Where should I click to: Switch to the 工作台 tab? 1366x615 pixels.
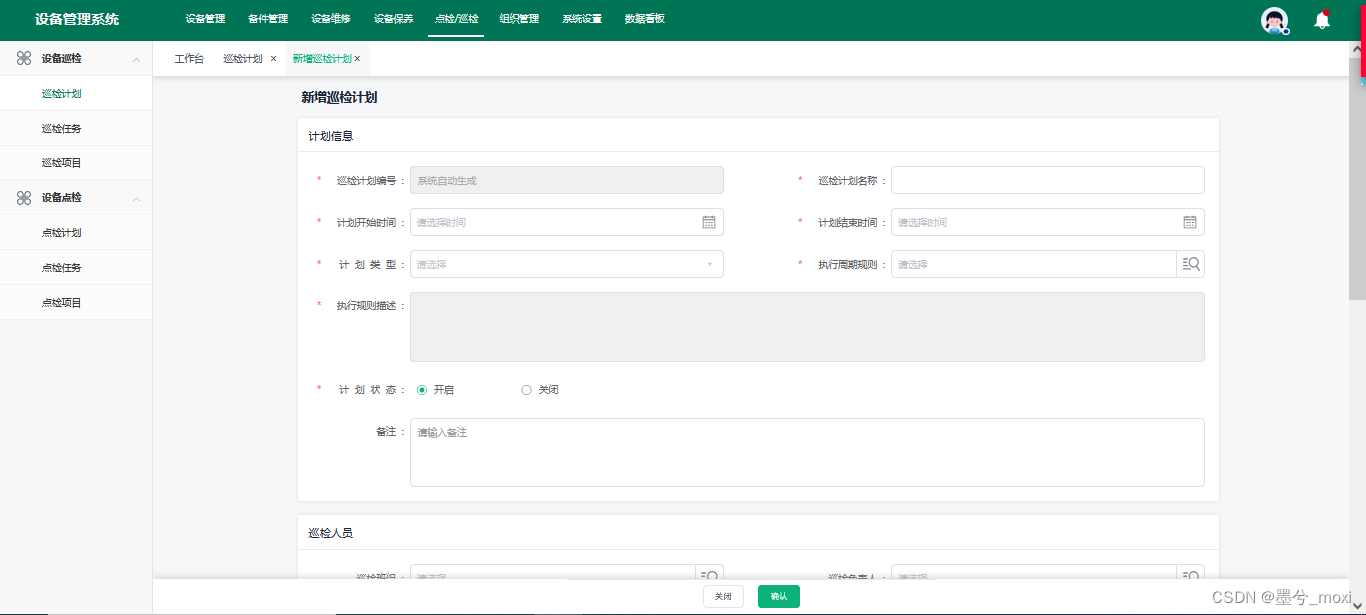pos(189,59)
